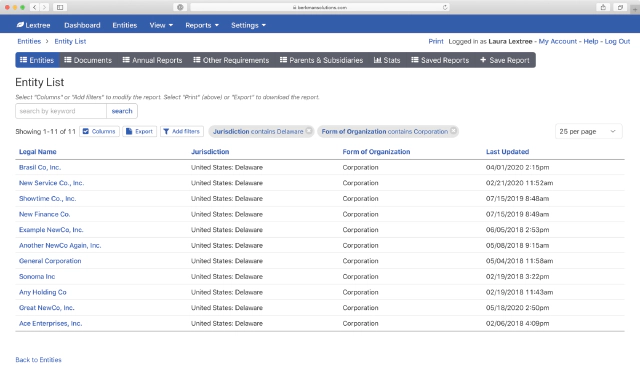This screenshot has height=391, width=640.
Task: Remove the Jurisdiction contains Delaware filter
Action: click(309, 131)
